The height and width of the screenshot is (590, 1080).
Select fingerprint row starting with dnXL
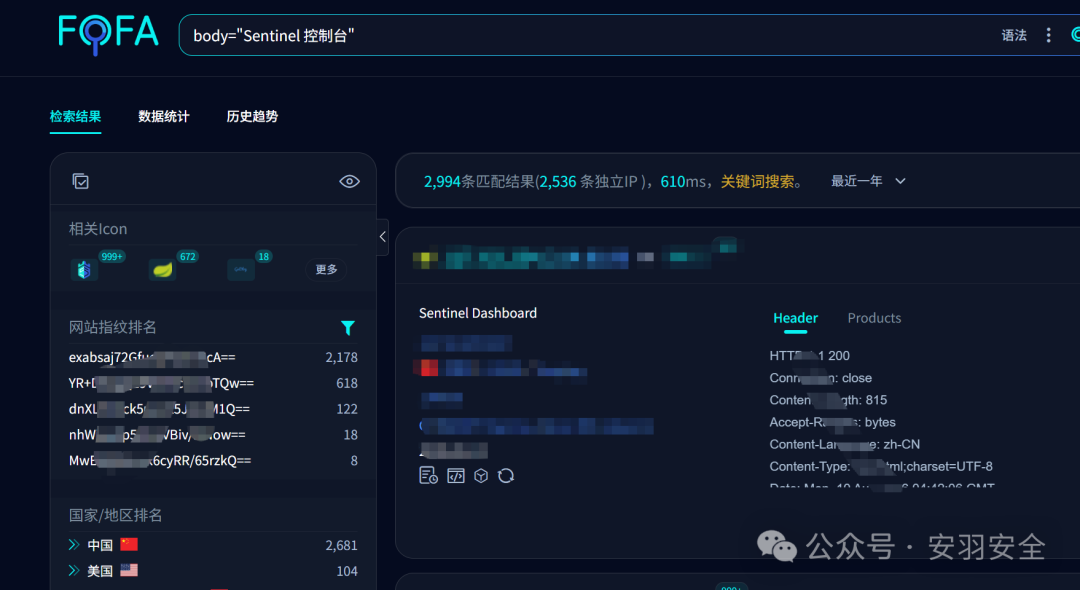(x=213, y=409)
